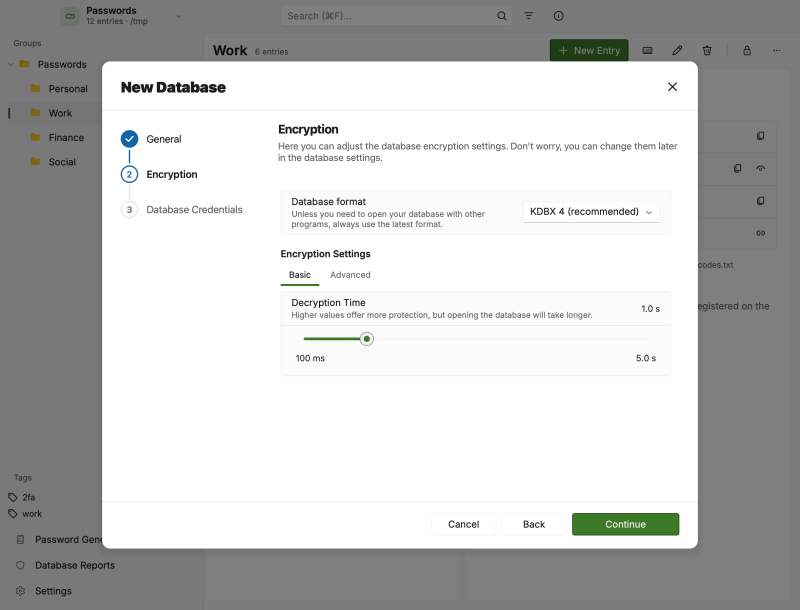Copy the third field value

[760, 201]
